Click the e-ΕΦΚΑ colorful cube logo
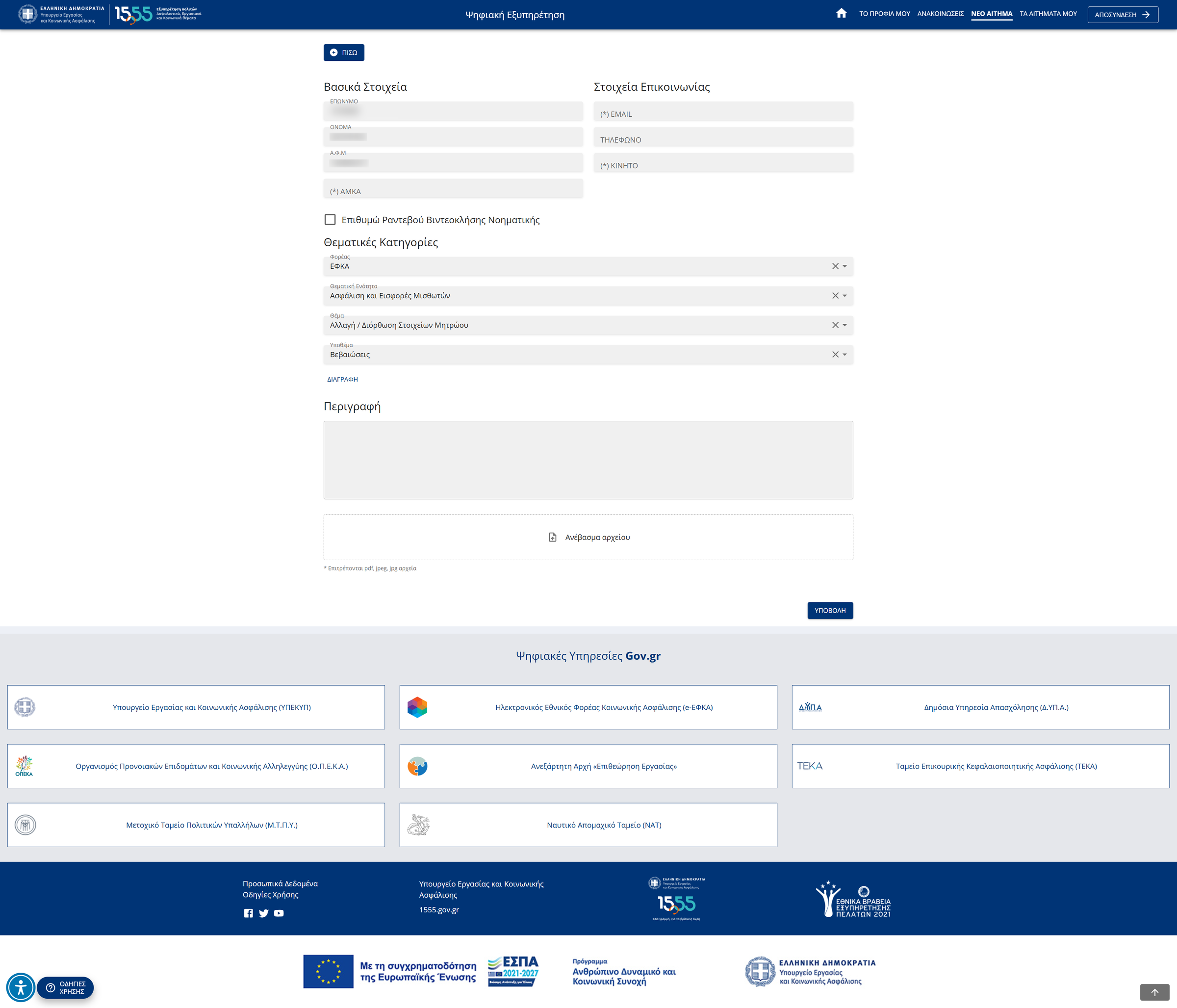Viewport: 1177px width, 1008px height. (x=417, y=707)
